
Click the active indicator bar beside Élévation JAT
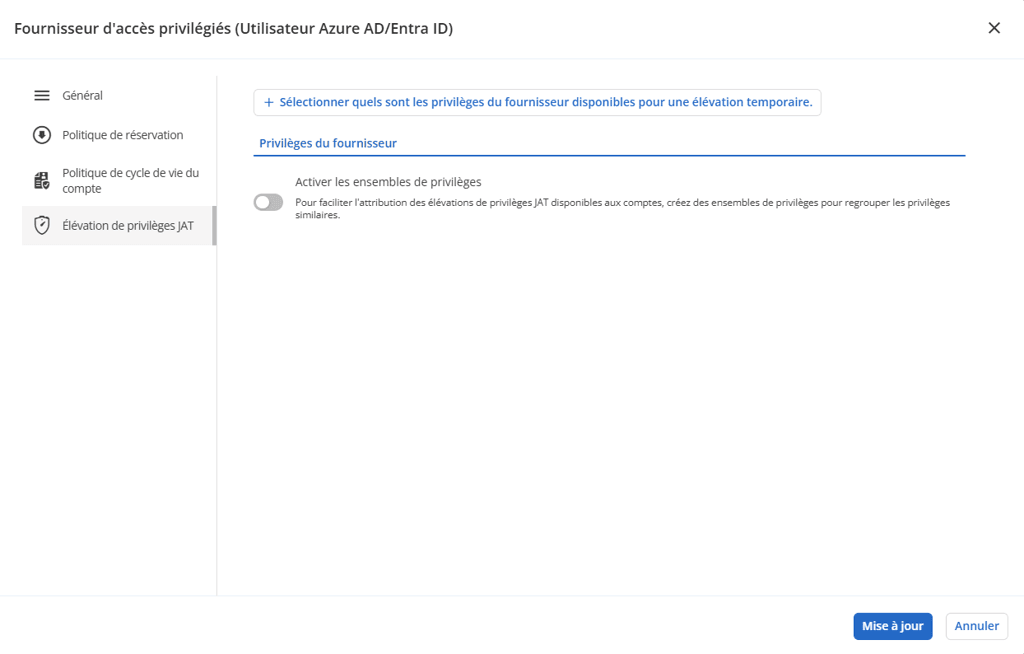[214, 226]
